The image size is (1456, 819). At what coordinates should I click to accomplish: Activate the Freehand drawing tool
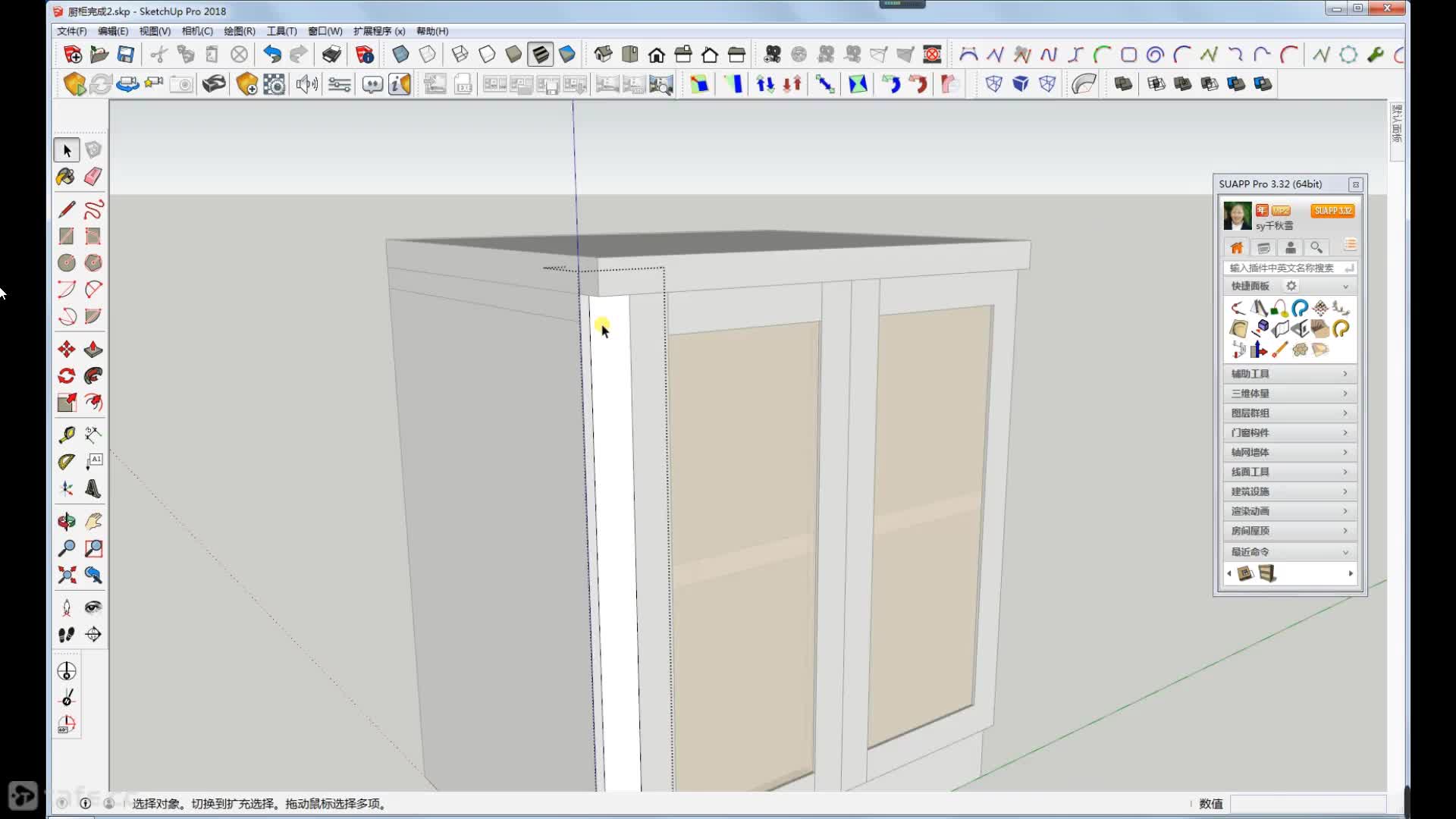(x=93, y=209)
